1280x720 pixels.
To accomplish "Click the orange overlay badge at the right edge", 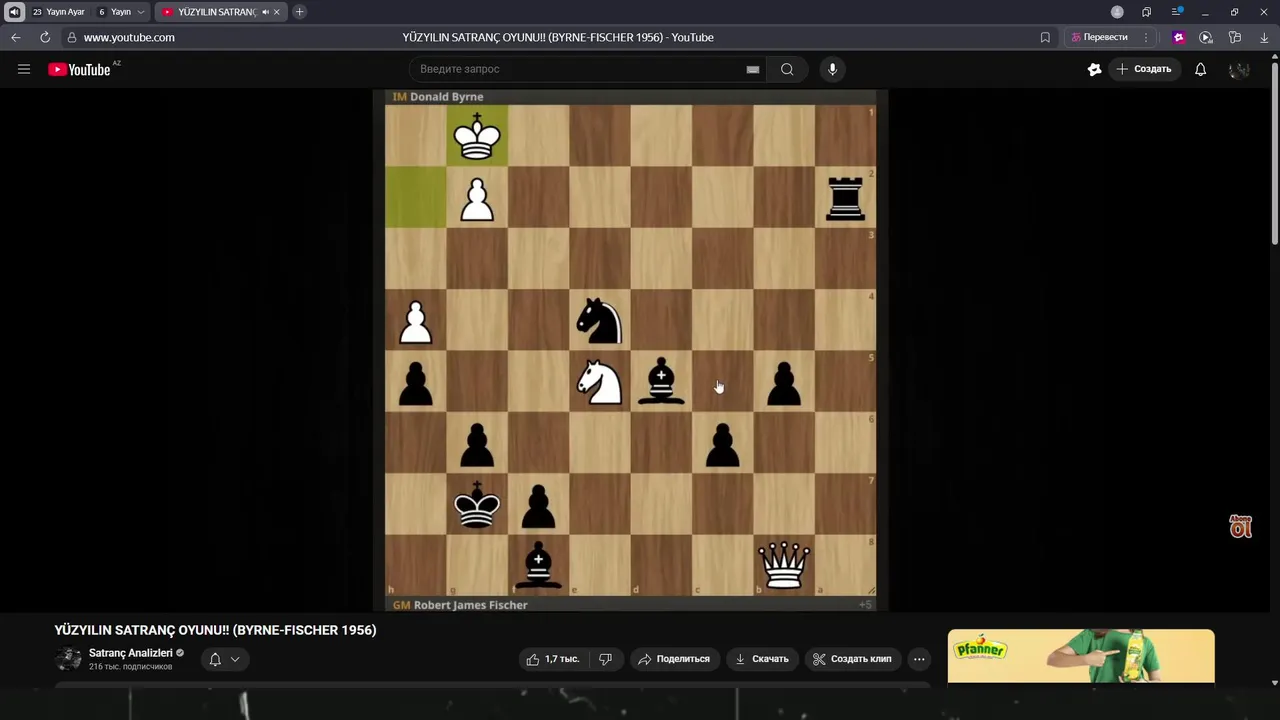I will 1240,526.
